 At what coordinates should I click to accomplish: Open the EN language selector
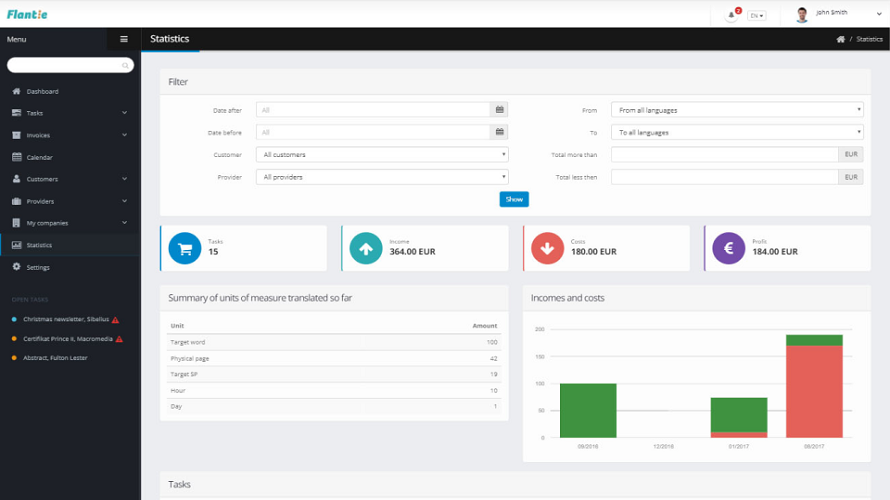[757, 15]
